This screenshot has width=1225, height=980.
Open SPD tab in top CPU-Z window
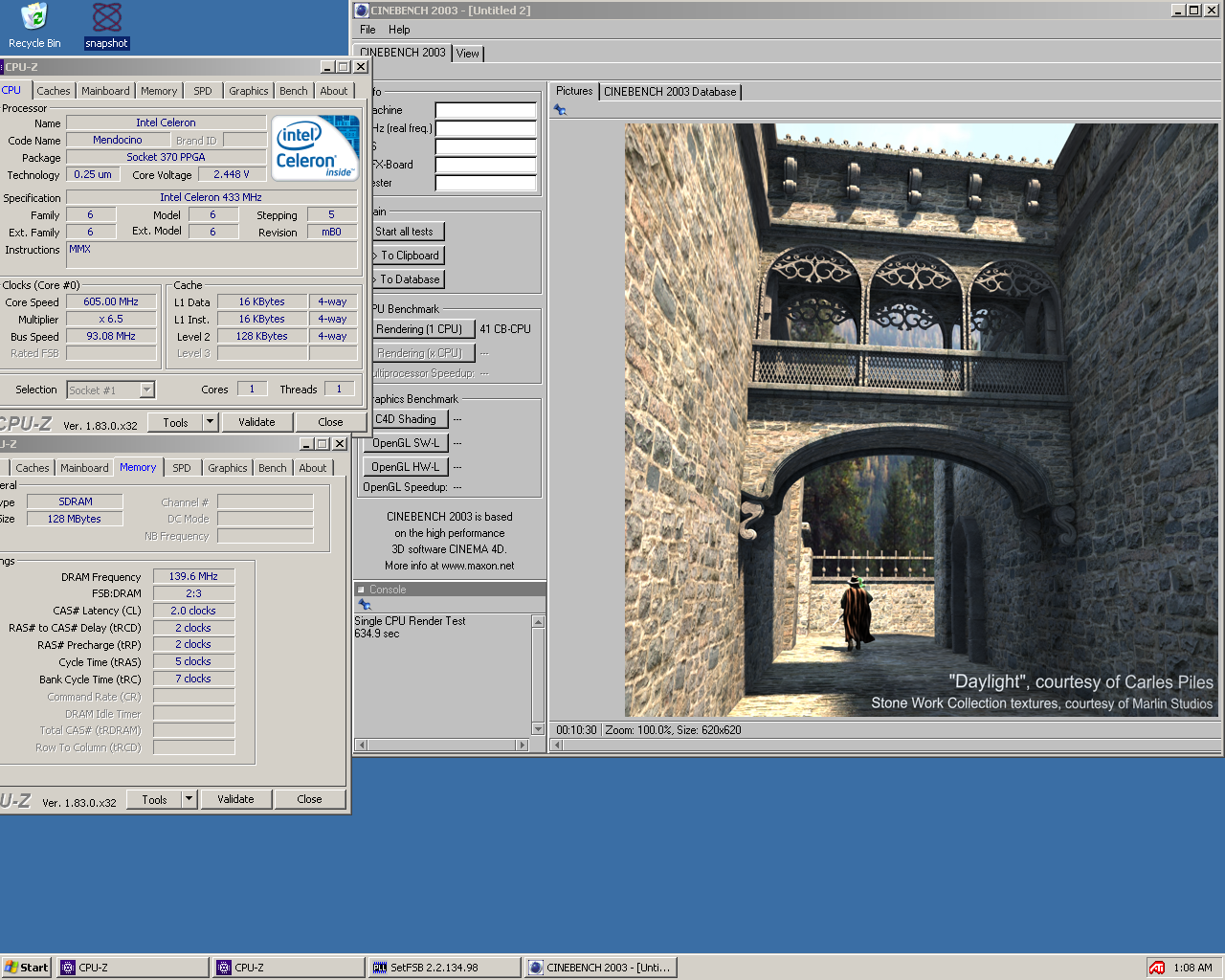(x=203, y=91)
